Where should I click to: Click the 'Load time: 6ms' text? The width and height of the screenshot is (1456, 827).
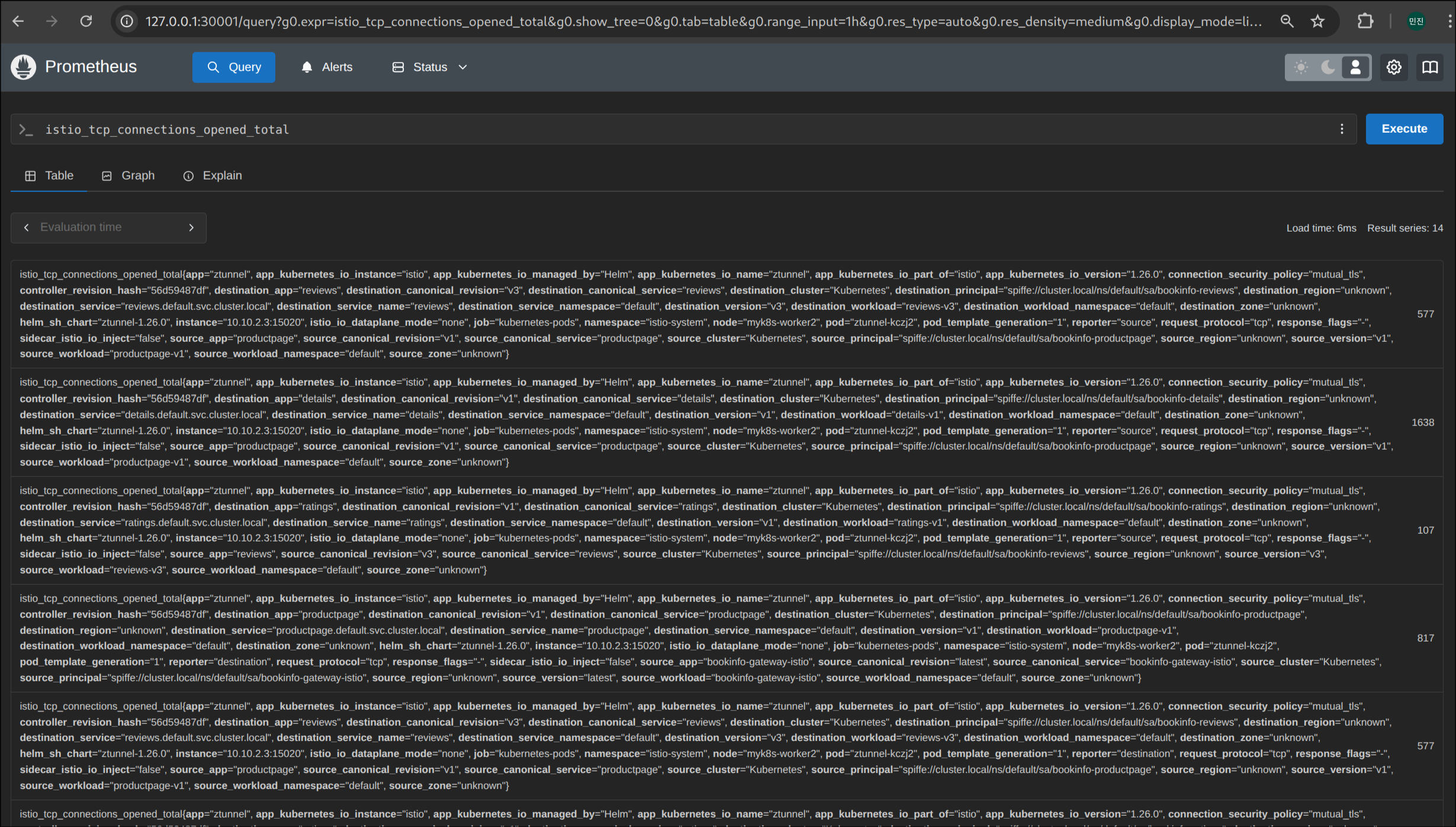pos(1321,228)
